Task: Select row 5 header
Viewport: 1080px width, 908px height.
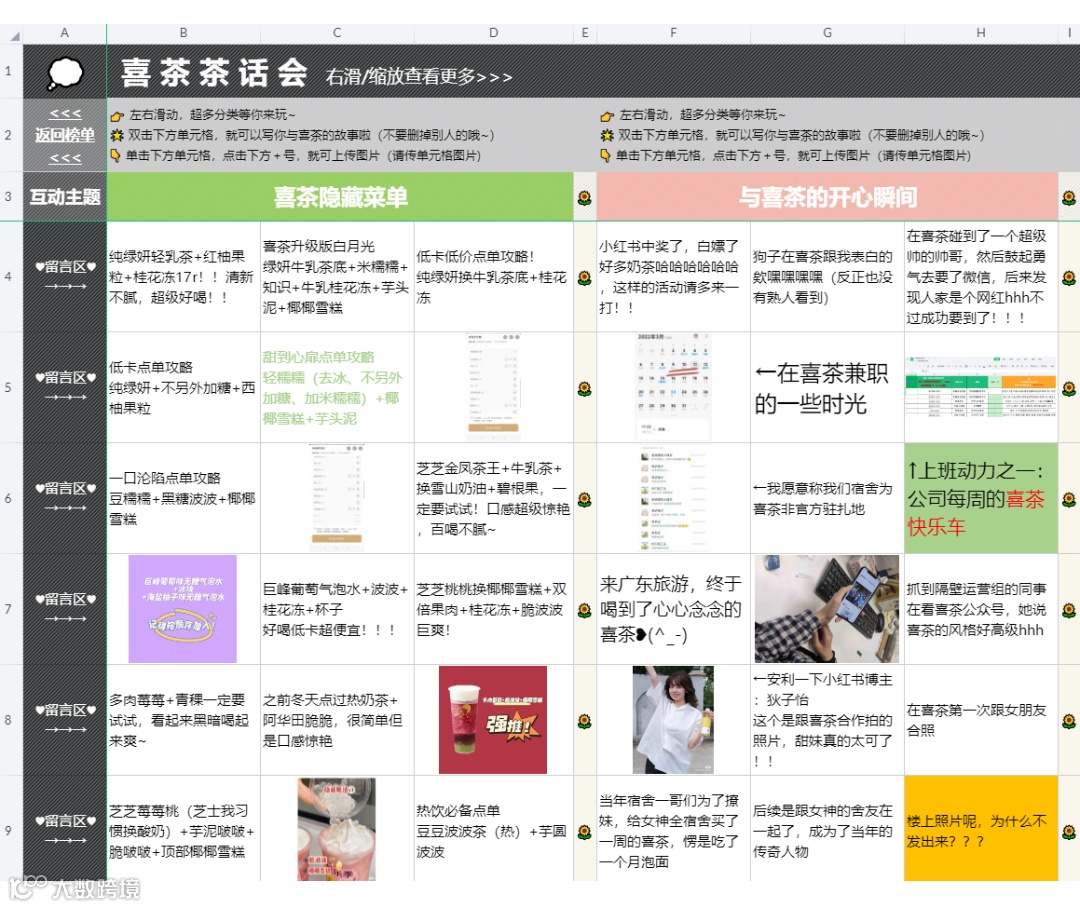Action: coord(11,387)
